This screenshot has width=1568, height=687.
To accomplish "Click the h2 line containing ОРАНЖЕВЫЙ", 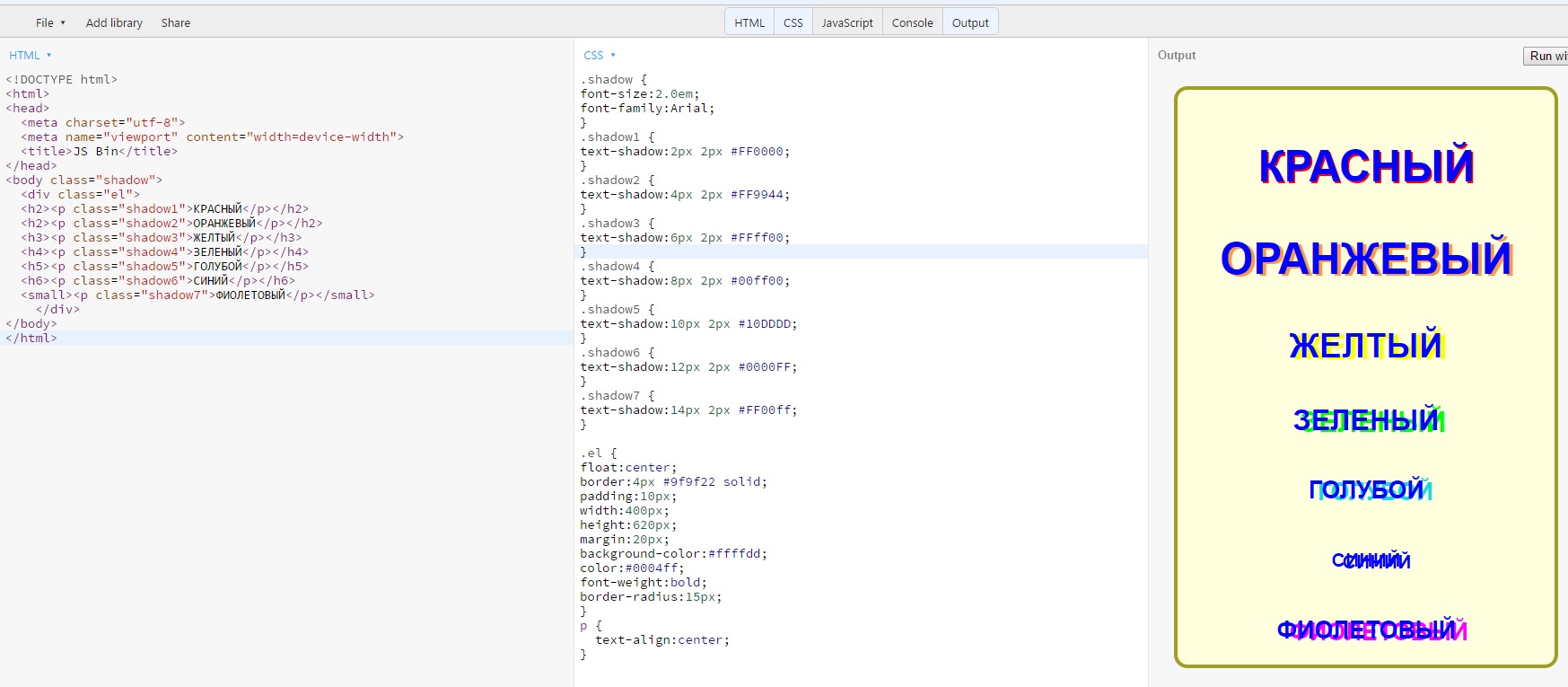I will (x=171, y=223).
